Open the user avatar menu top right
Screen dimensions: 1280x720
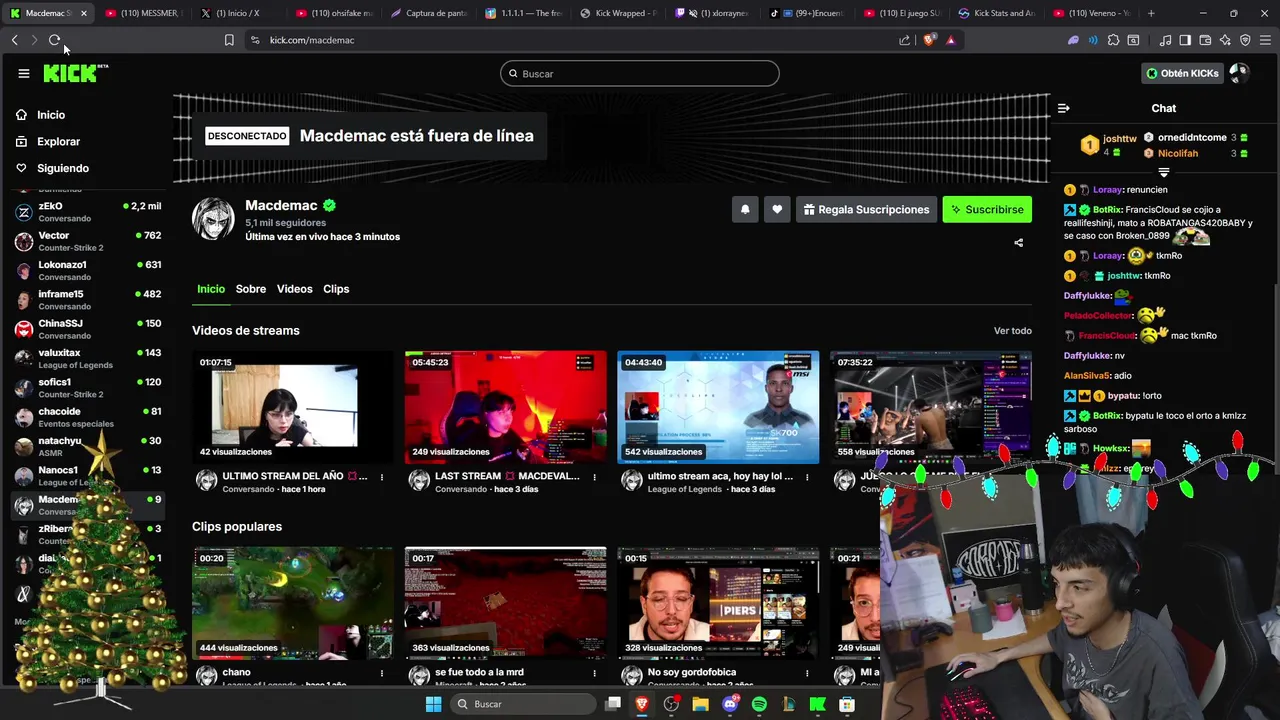(x=1238, y=73)
